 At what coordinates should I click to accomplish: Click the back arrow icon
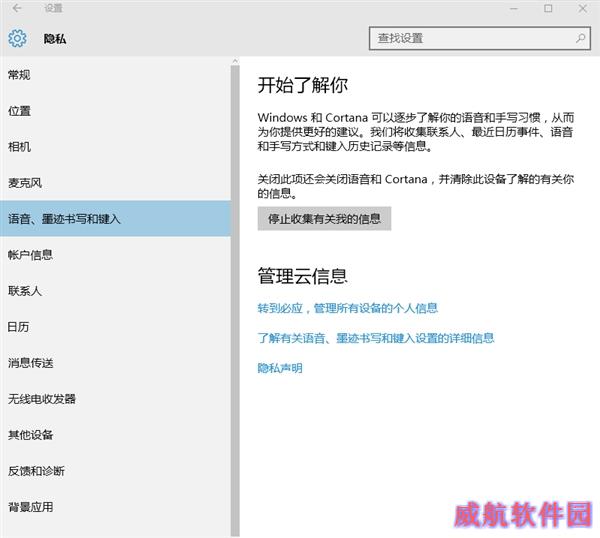[x=17, y=8]
